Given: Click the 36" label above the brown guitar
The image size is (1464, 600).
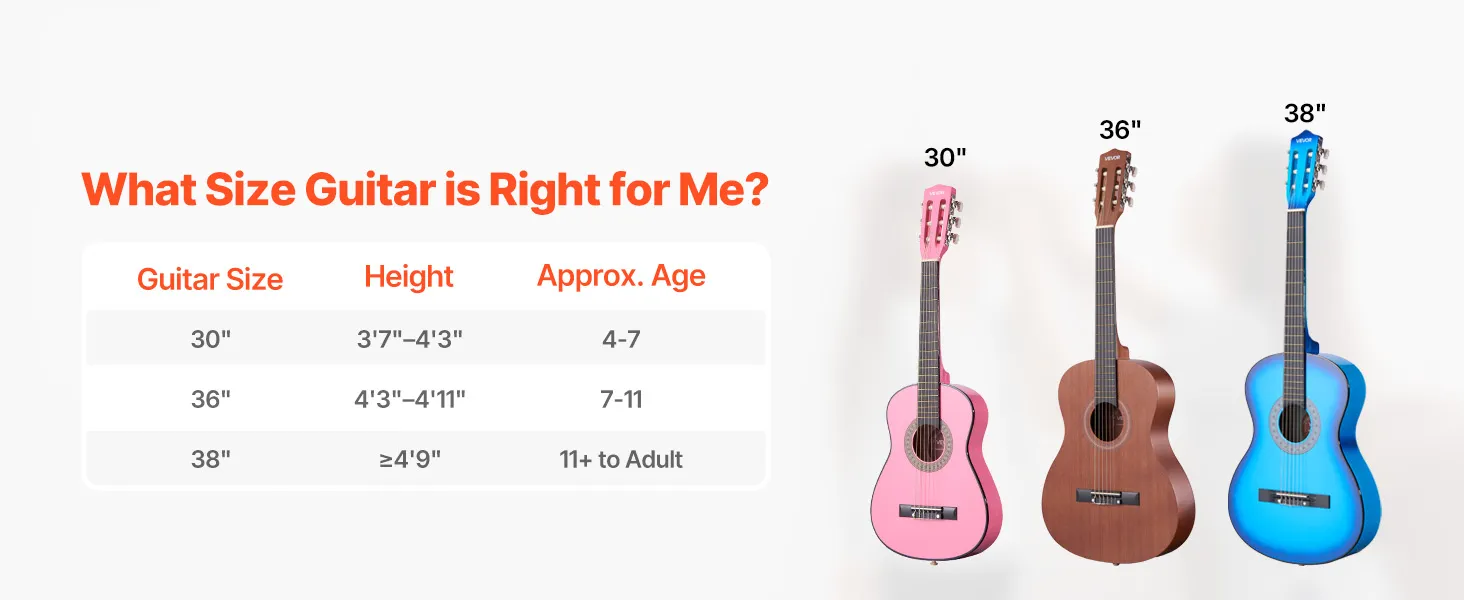Looking at the screenshot, I should (1120, 130).
